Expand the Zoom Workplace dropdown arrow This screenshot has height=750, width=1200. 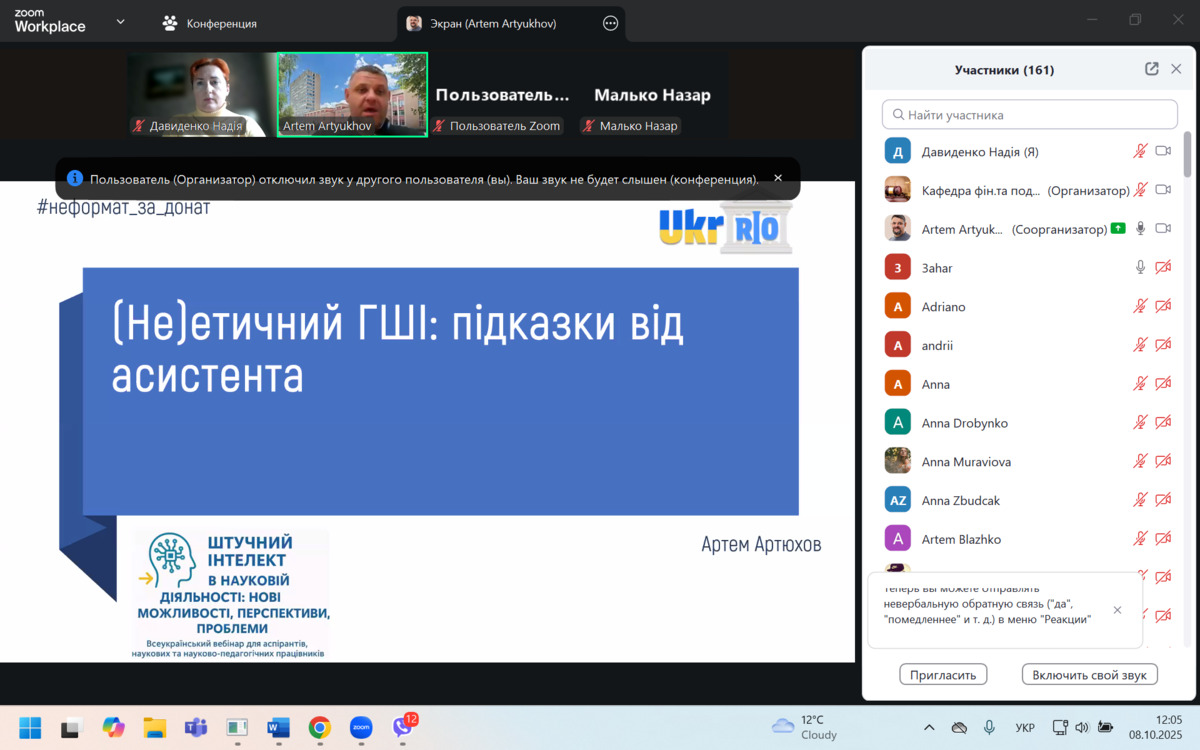point(120,22)
